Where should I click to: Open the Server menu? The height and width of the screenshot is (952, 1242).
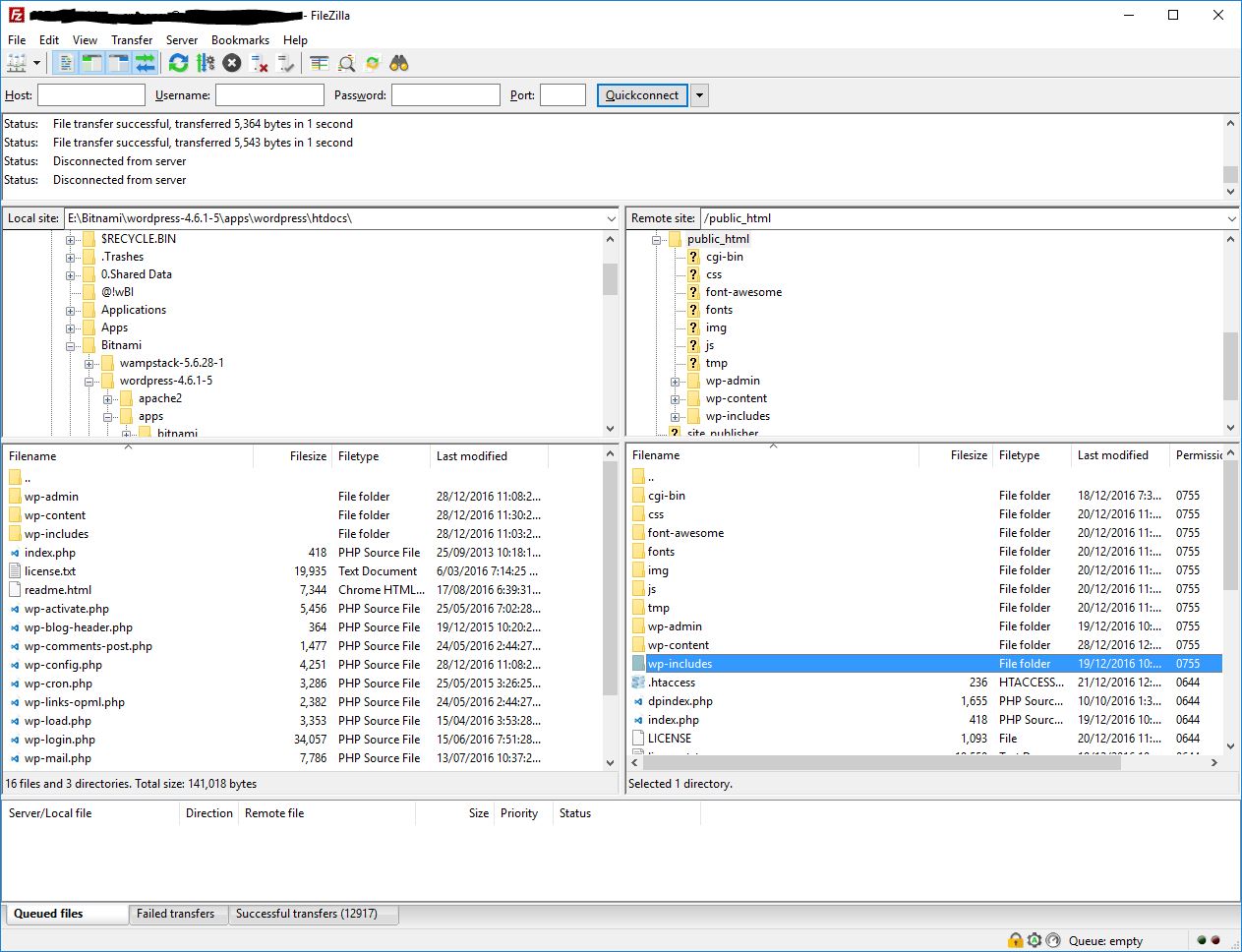[x=182, y=40]
